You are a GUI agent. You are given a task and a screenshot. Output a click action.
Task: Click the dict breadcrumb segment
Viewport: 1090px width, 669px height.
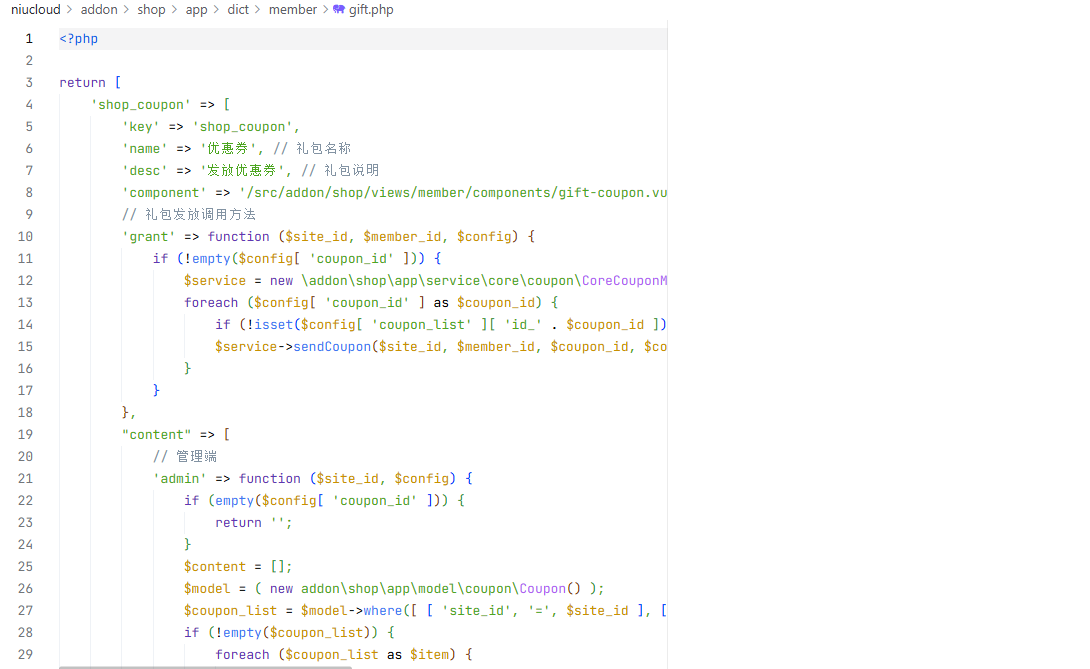point(238,10)
